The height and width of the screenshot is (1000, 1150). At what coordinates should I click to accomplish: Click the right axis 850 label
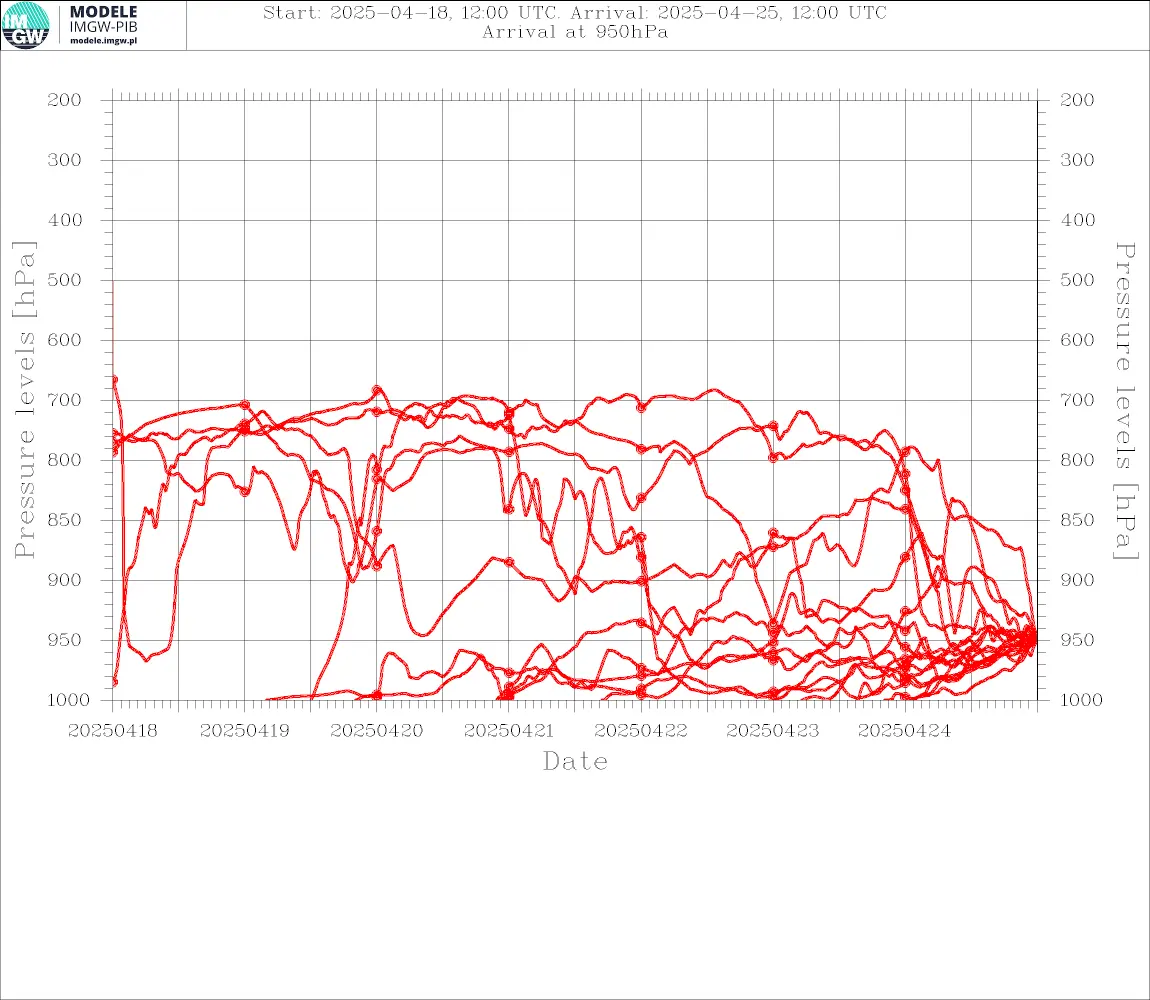pyautogui.click(x=1077, y=520)
